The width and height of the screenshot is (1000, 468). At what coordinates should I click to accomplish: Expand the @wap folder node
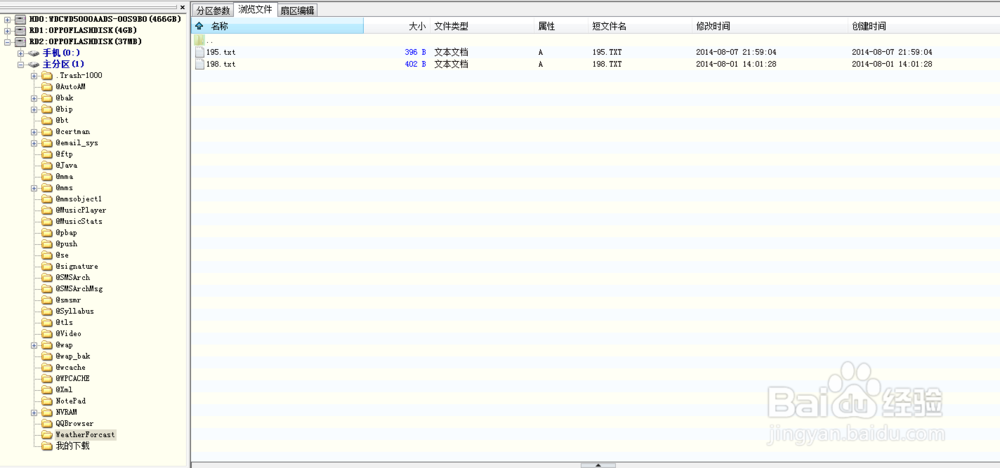click(34, 345)
